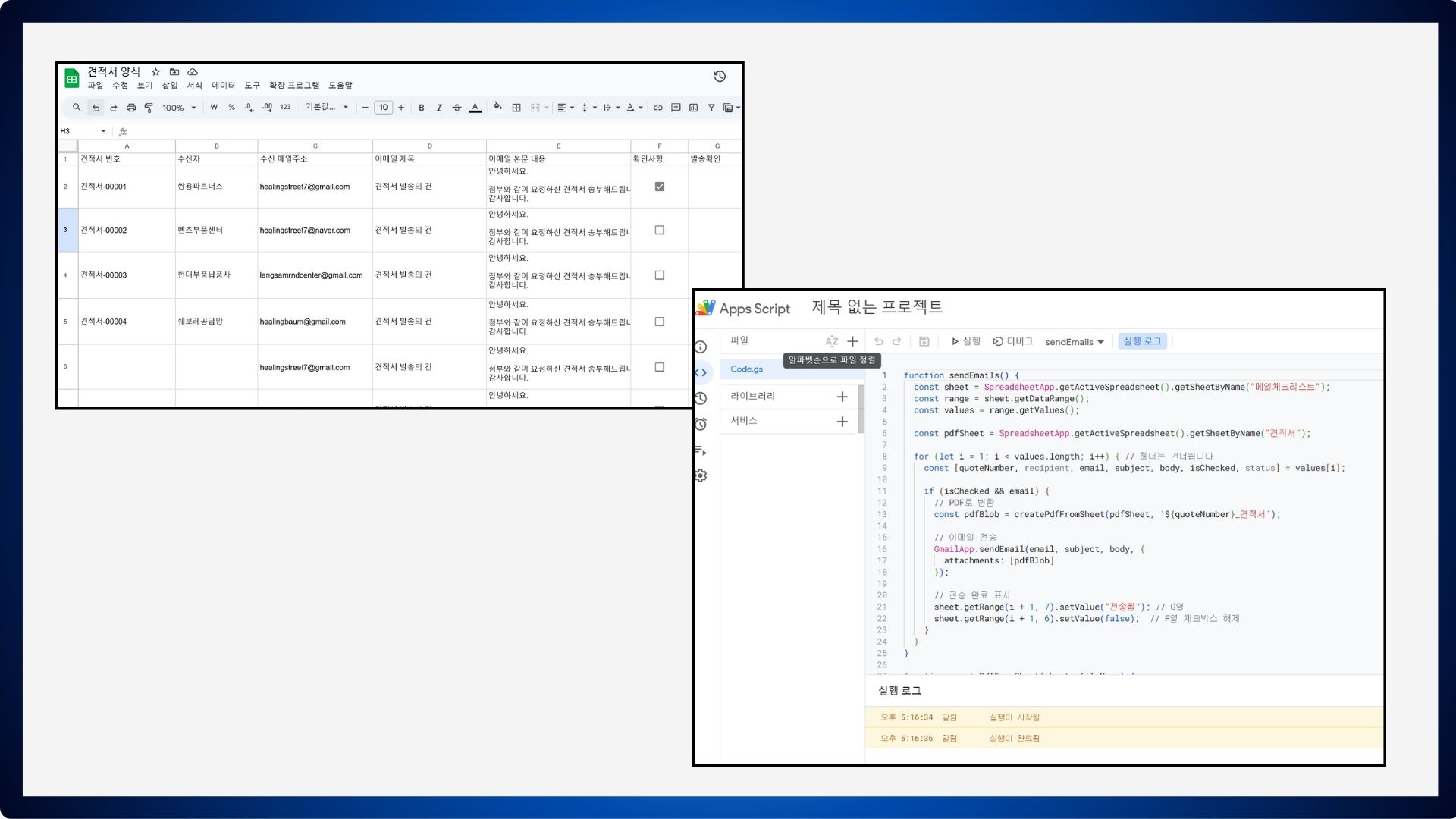
Task: Click the print icon in Sheets toolbar
Action: coord(131,108)
